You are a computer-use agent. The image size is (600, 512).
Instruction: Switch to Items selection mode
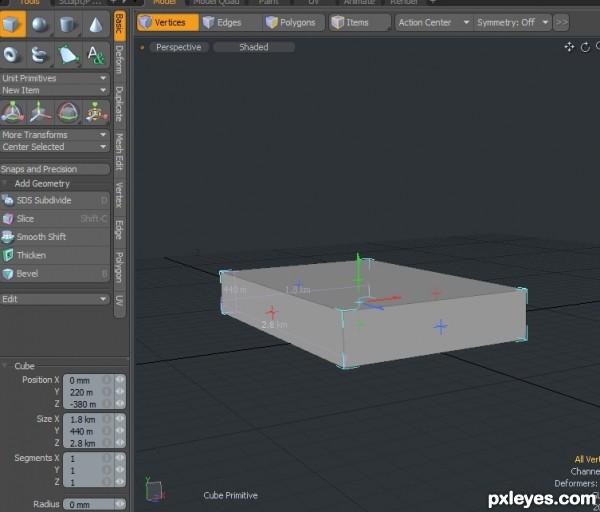[x=360, y=23]
